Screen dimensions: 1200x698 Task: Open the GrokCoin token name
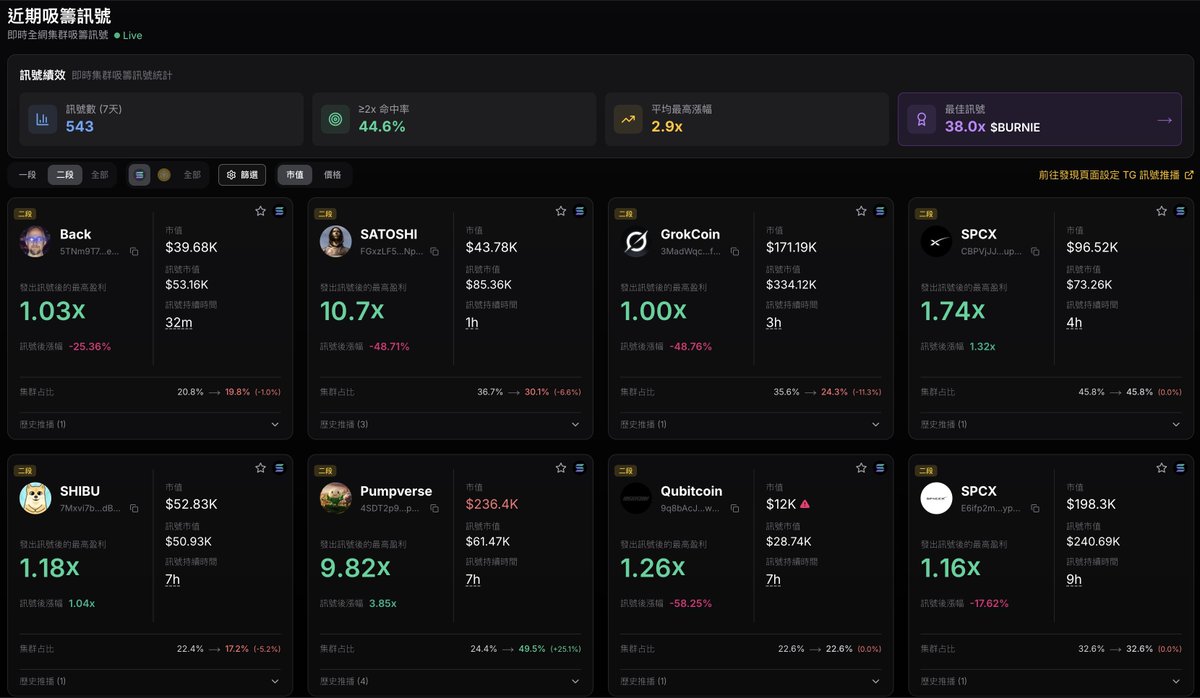pos(690,234)
